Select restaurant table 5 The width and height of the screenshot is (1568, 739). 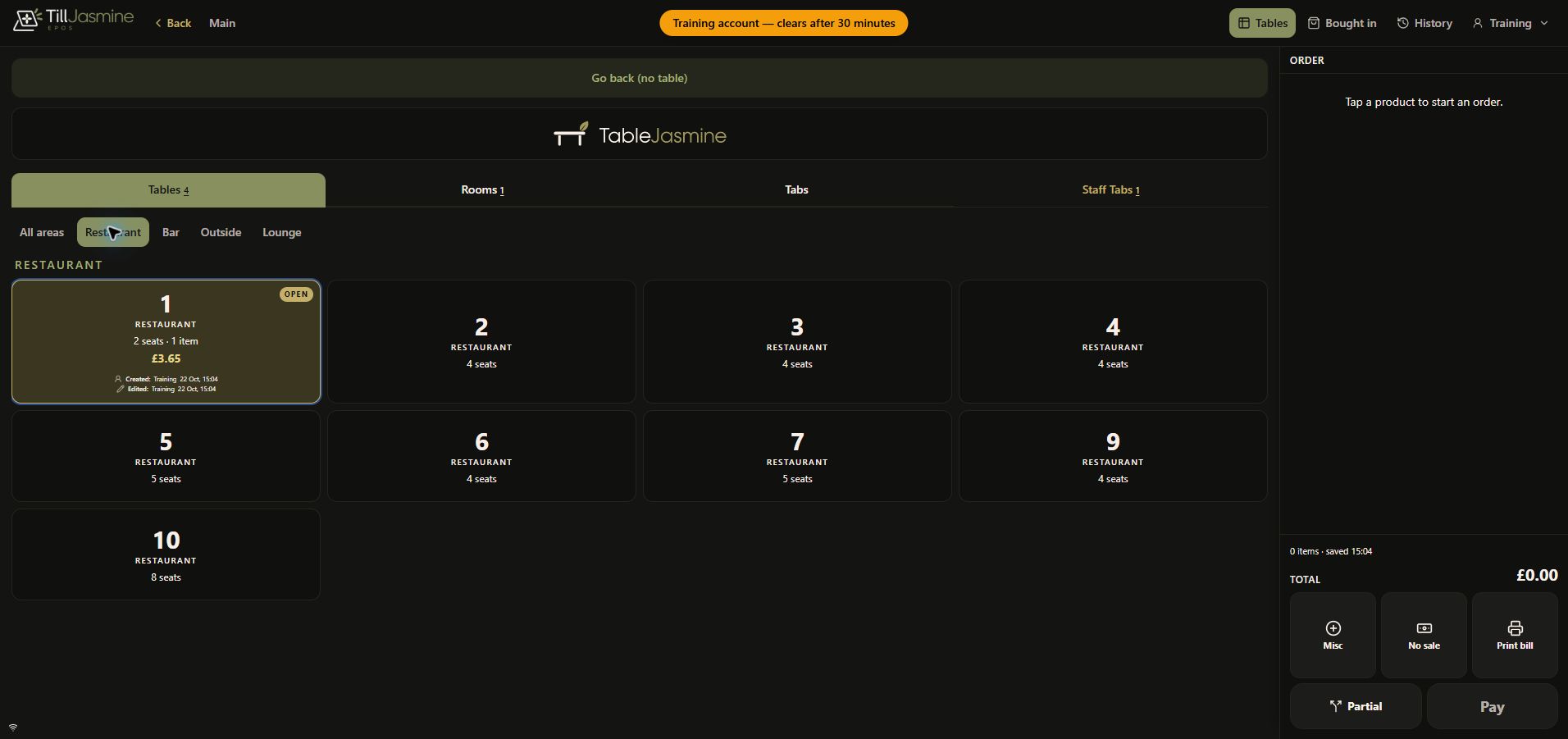(x=166, y=456)
